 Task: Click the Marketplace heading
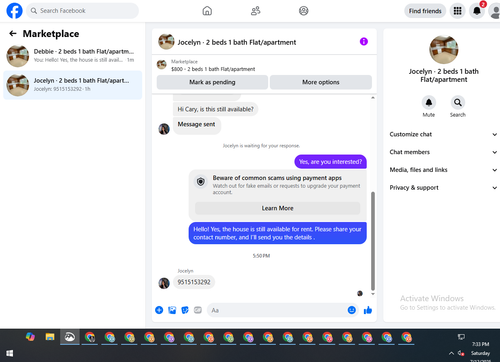pos(51,34)
